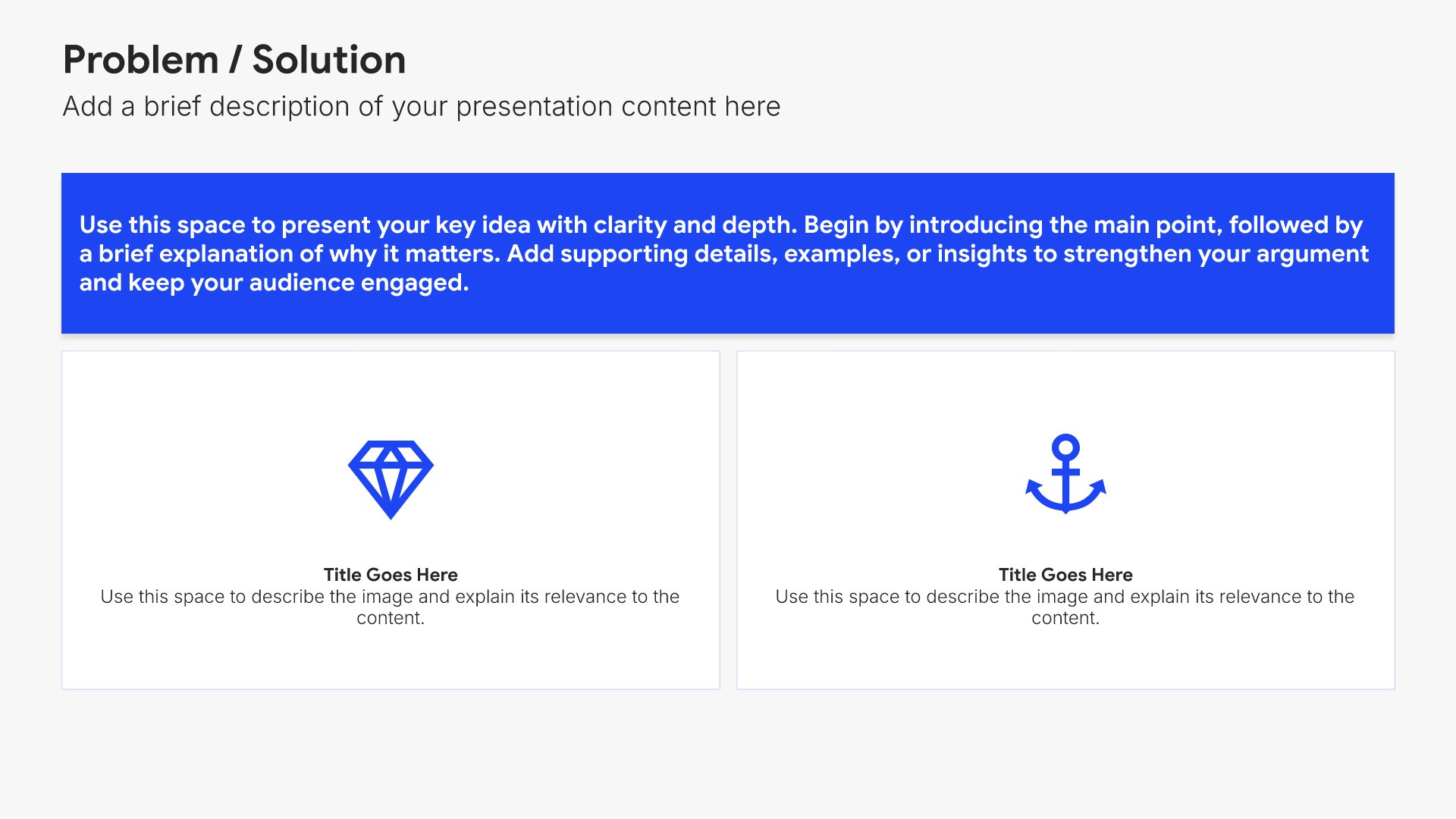Click the word 'Problem' in the heading
1456x819 pixels.
[141, 60]
